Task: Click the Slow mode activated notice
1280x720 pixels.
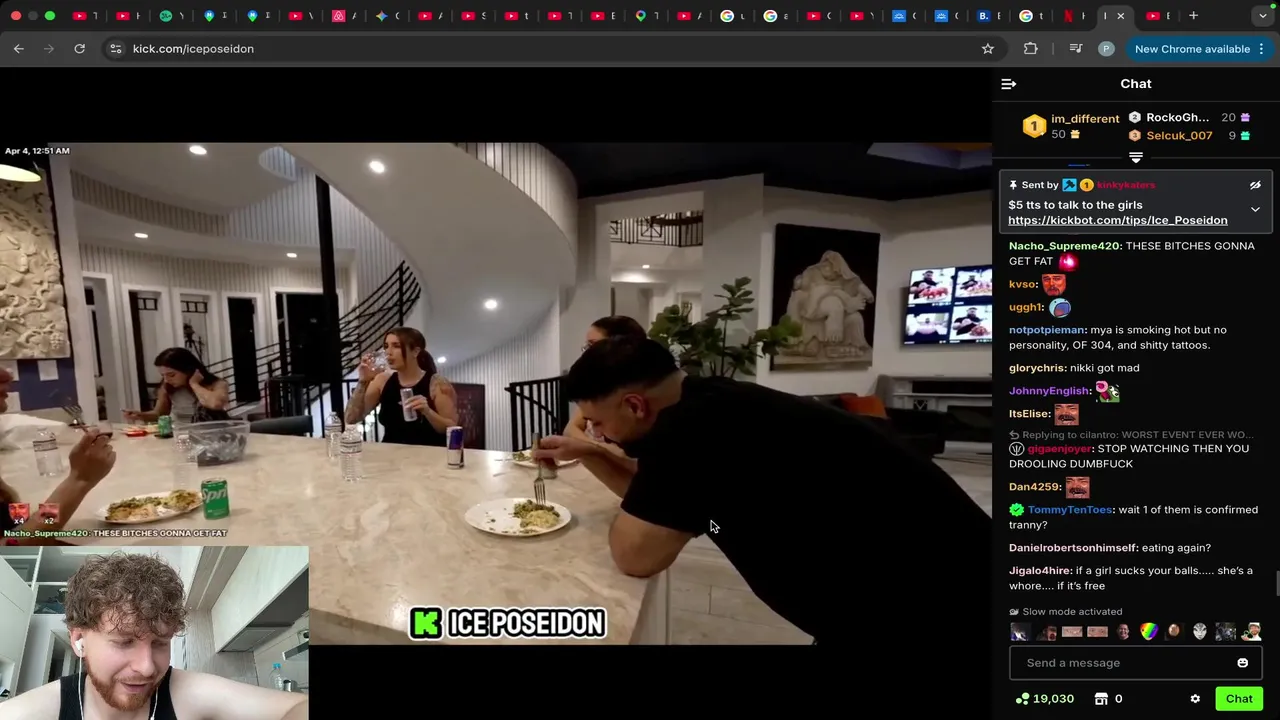Action: [1066, 612]
